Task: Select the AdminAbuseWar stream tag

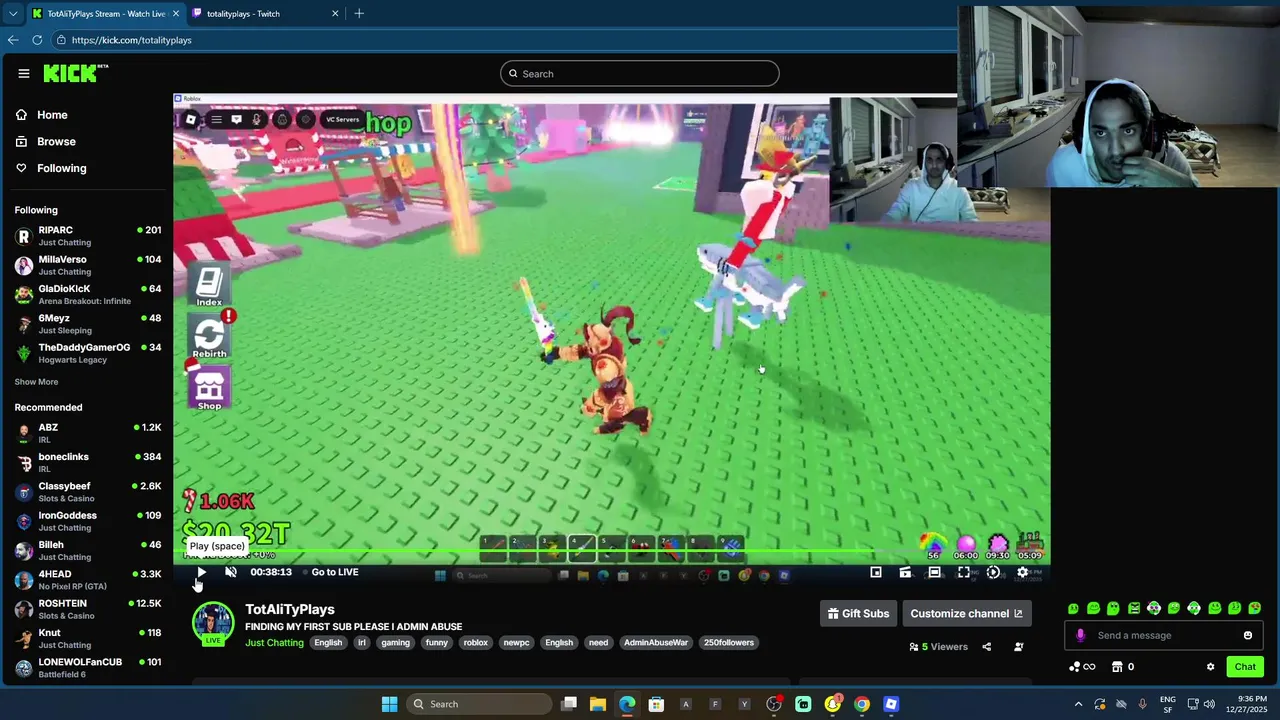Action: 656,643
